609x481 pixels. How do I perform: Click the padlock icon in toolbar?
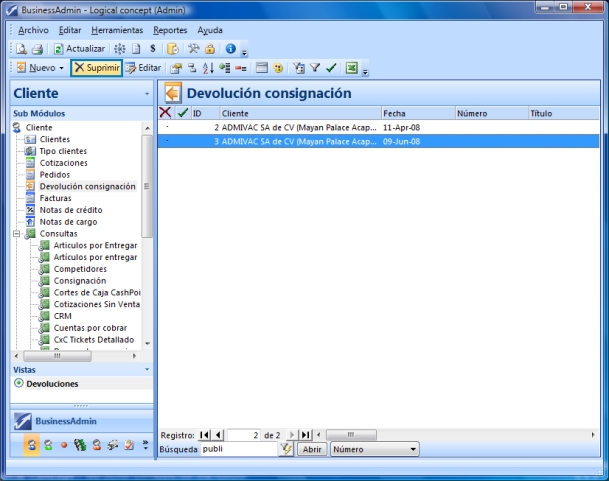click(211, 48)
